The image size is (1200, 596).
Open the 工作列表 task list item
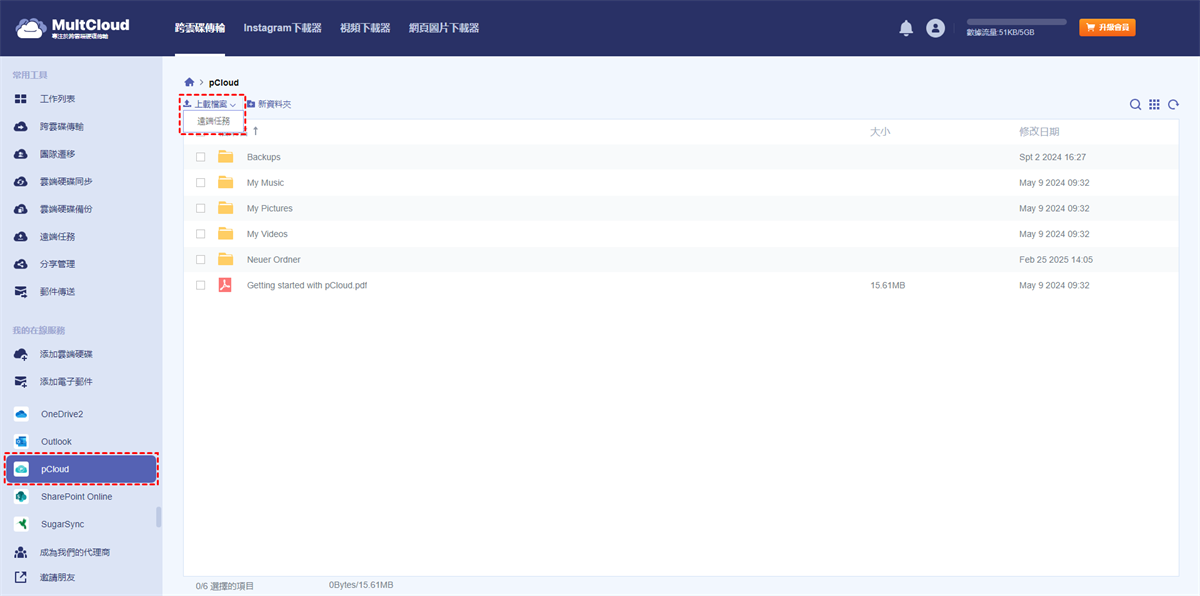57,99
